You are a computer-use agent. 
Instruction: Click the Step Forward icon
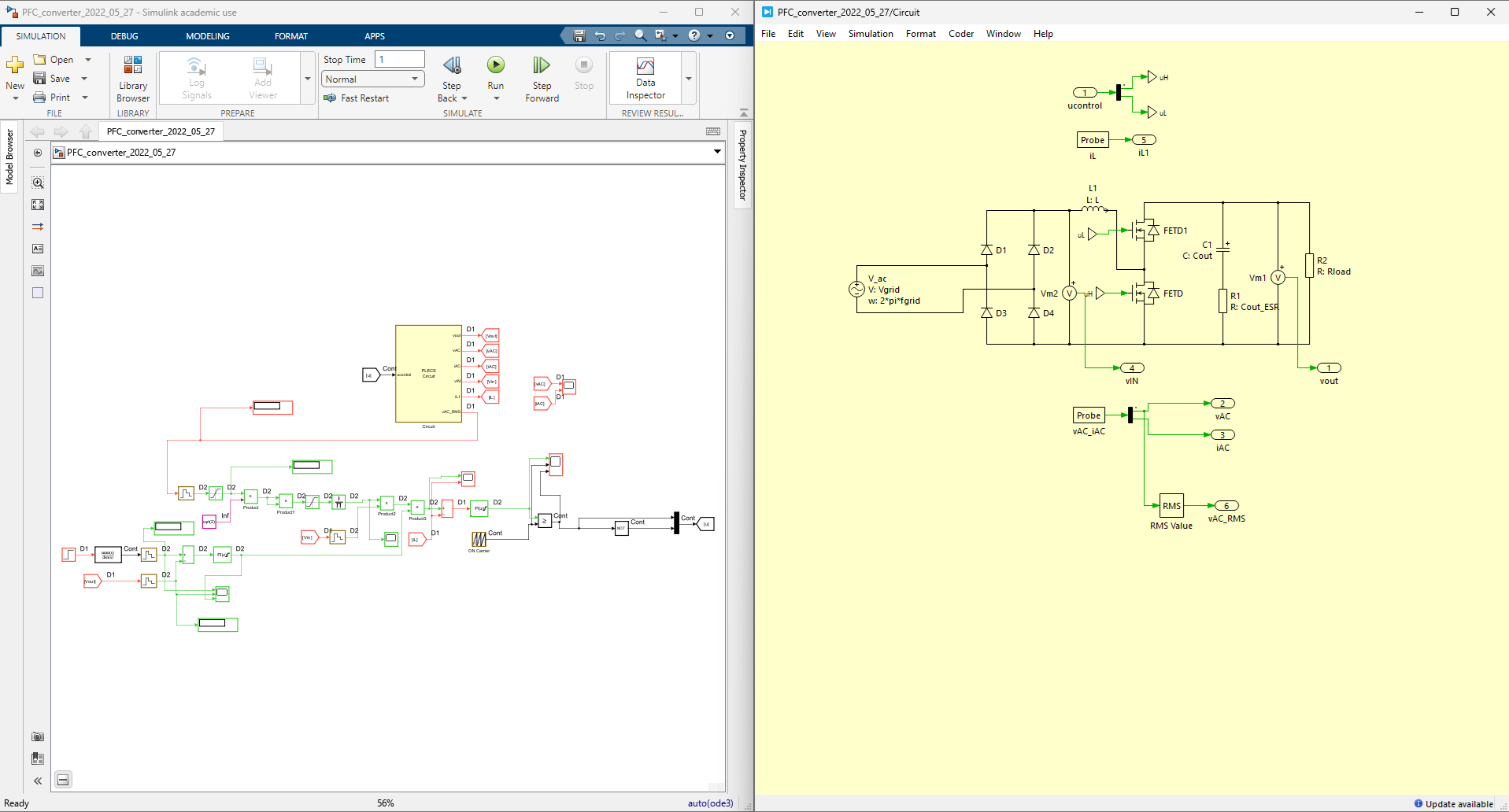point(542,65)
